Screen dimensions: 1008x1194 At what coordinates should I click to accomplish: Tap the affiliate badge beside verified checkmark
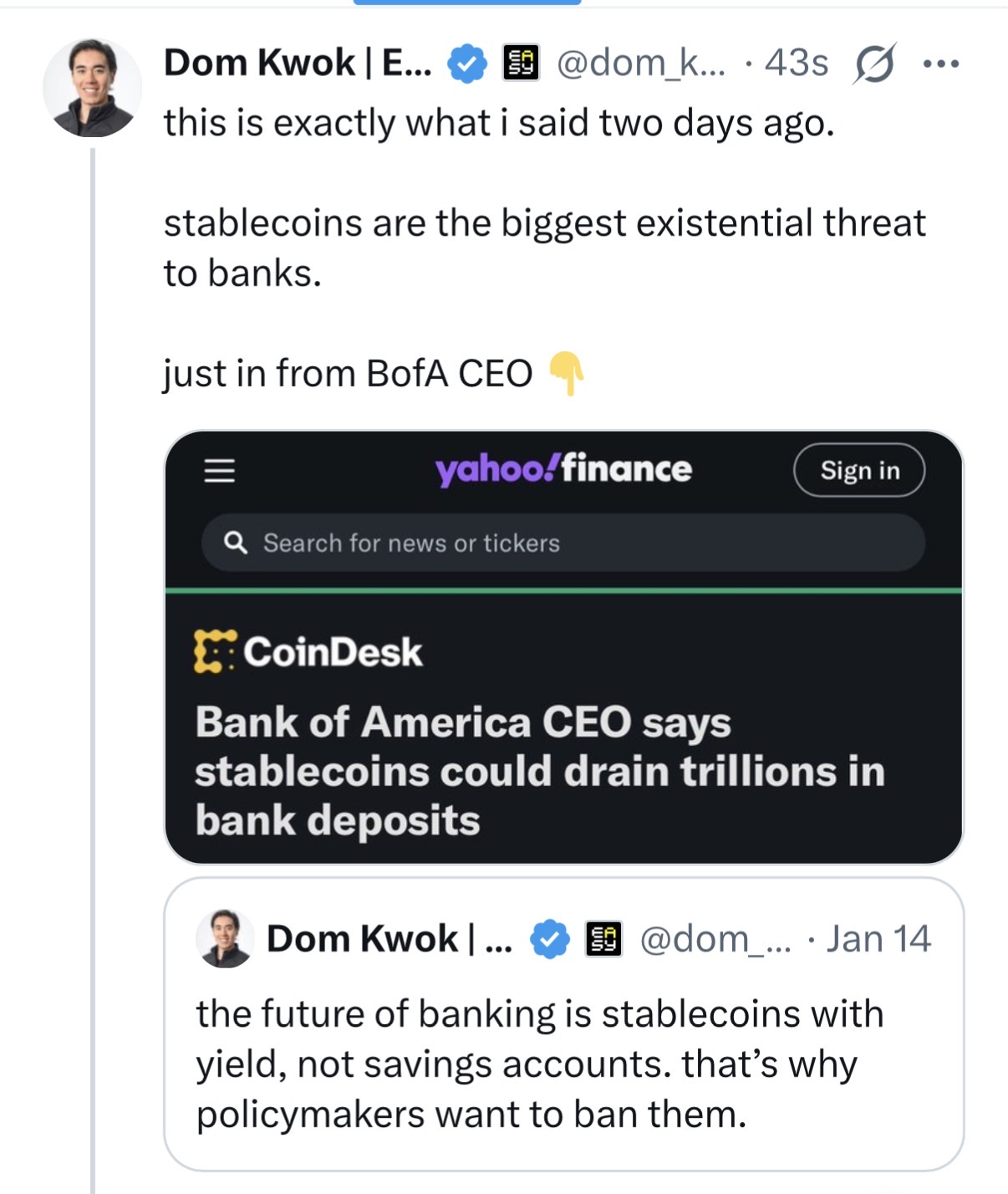tap(521, 63)
